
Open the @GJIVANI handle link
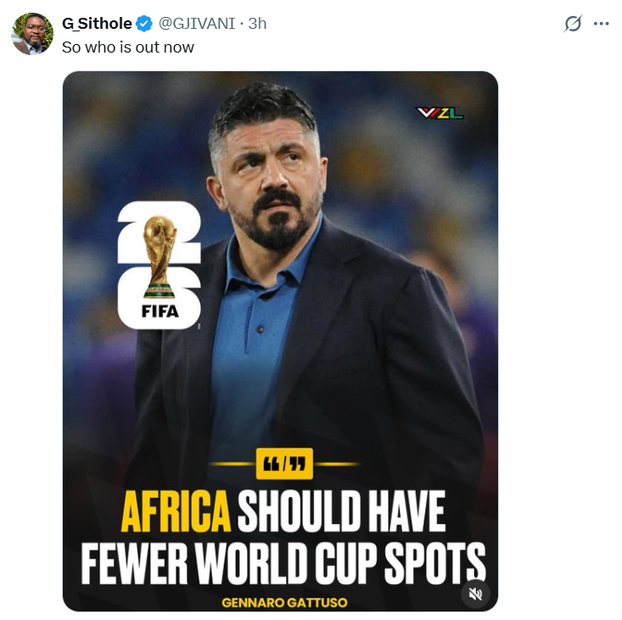(x=198, y=23)
